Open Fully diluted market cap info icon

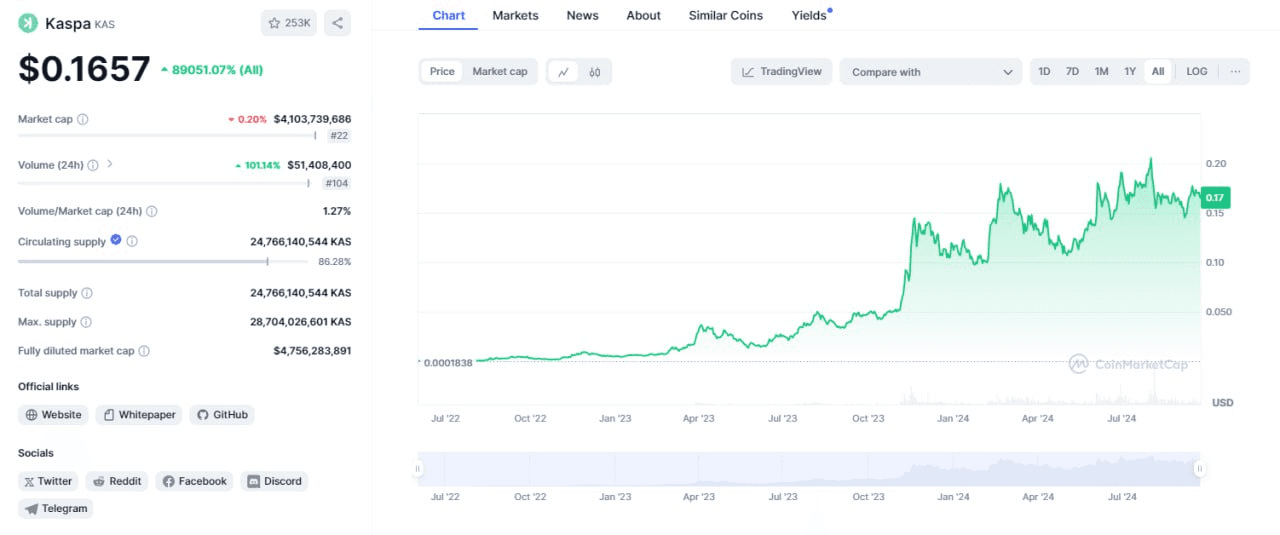[144, 351]
